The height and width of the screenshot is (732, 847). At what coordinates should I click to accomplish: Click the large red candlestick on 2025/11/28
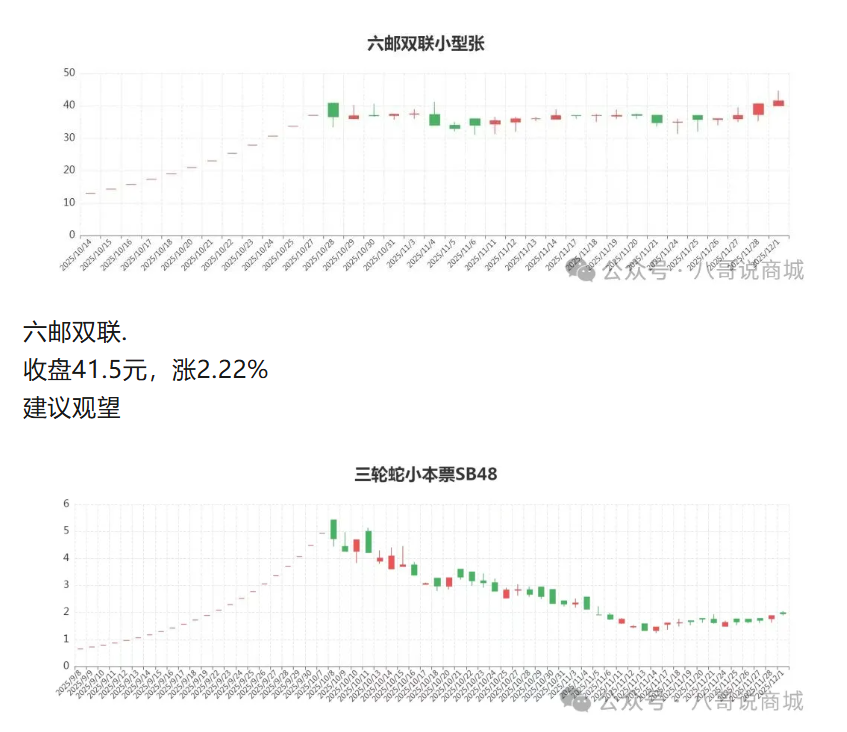click(x=758, y=109)
